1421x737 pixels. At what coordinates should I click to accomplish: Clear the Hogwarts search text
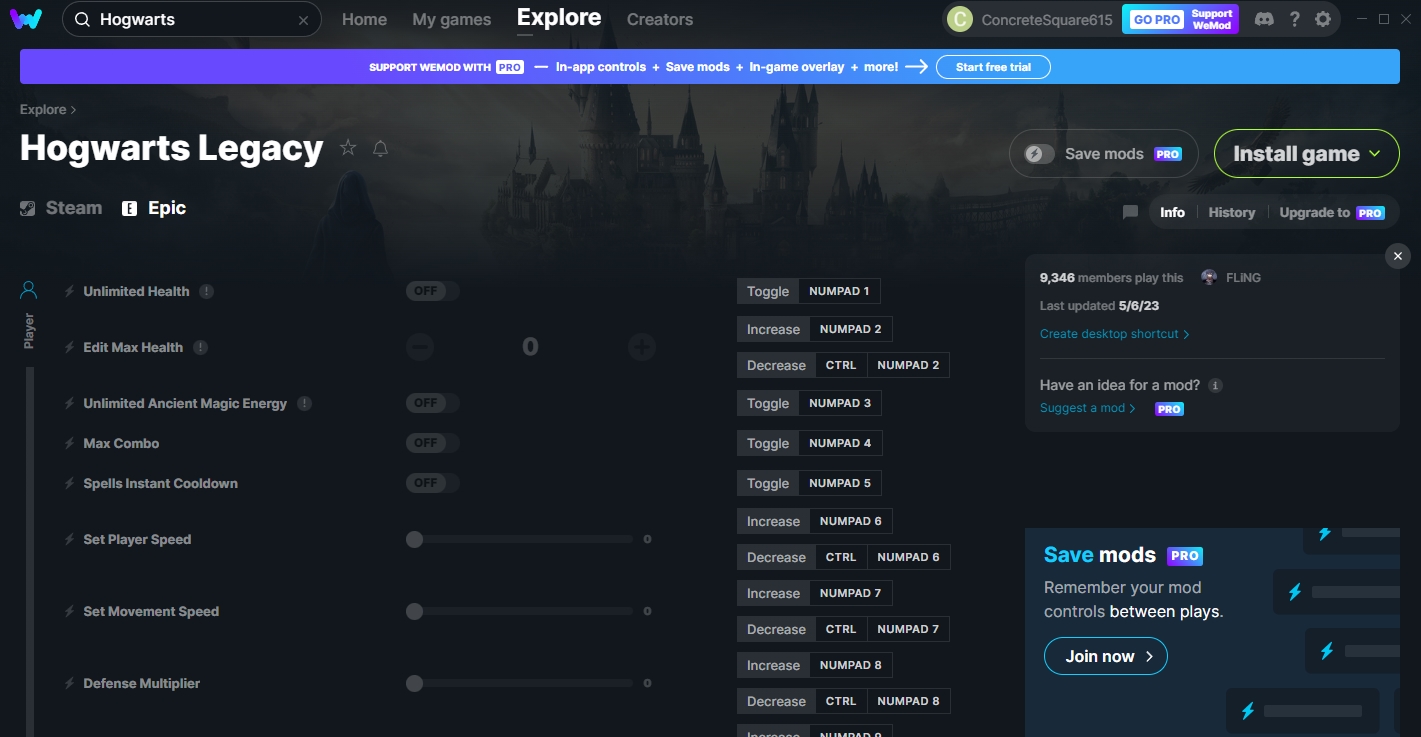pos(303,20)
